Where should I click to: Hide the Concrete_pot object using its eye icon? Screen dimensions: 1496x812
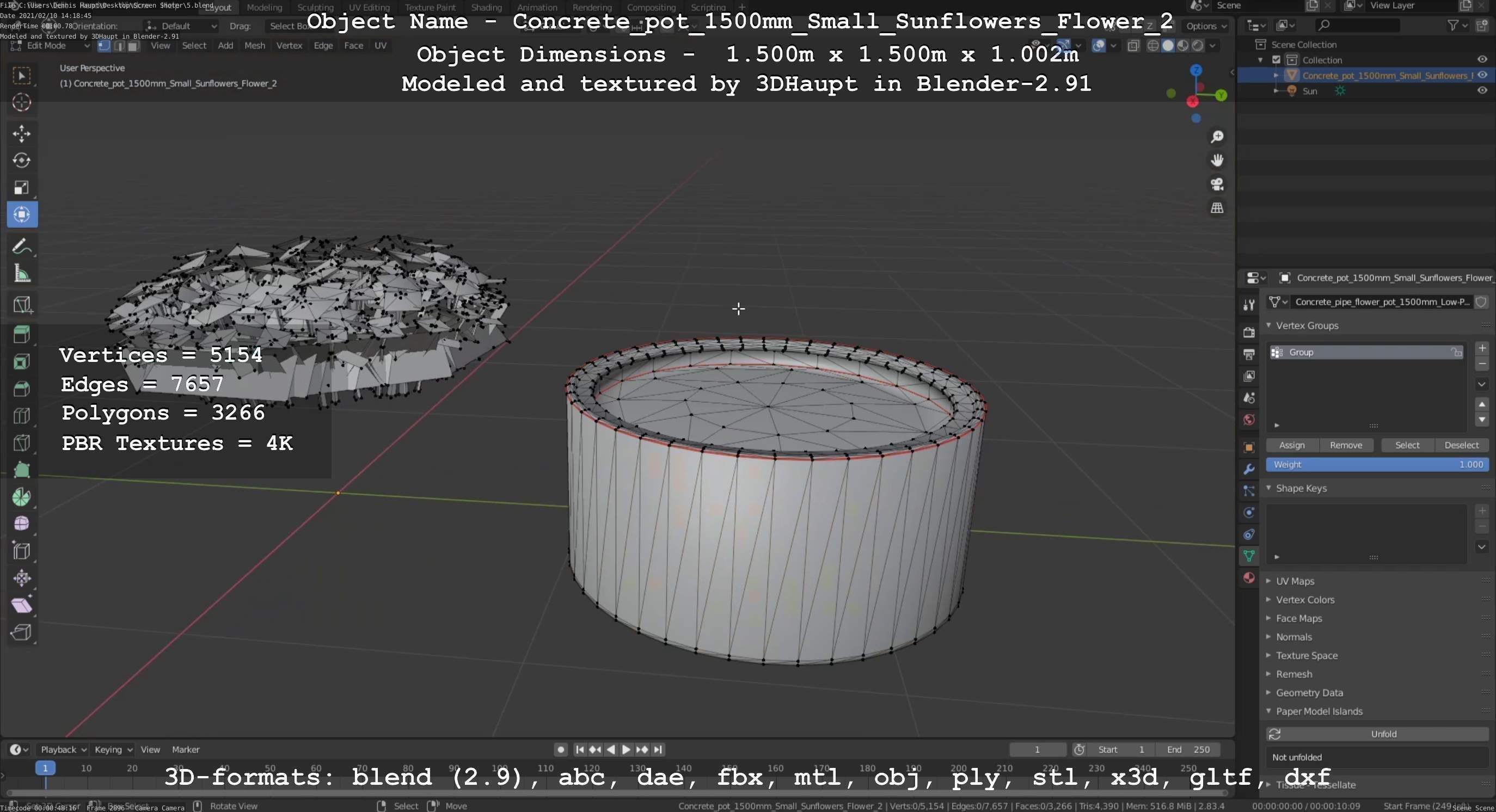coord(1482,75)
